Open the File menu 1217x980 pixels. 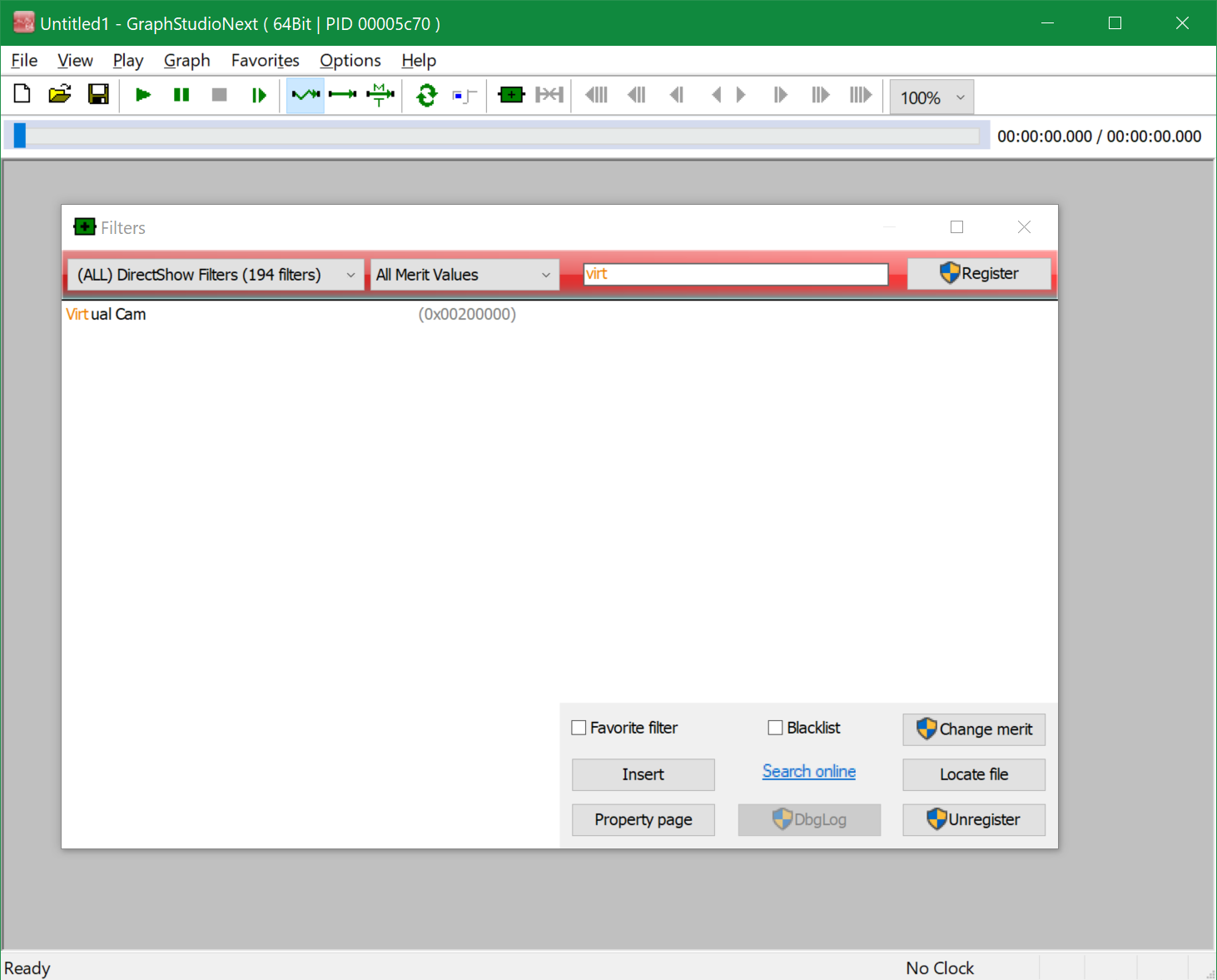(x=24, y=61)
